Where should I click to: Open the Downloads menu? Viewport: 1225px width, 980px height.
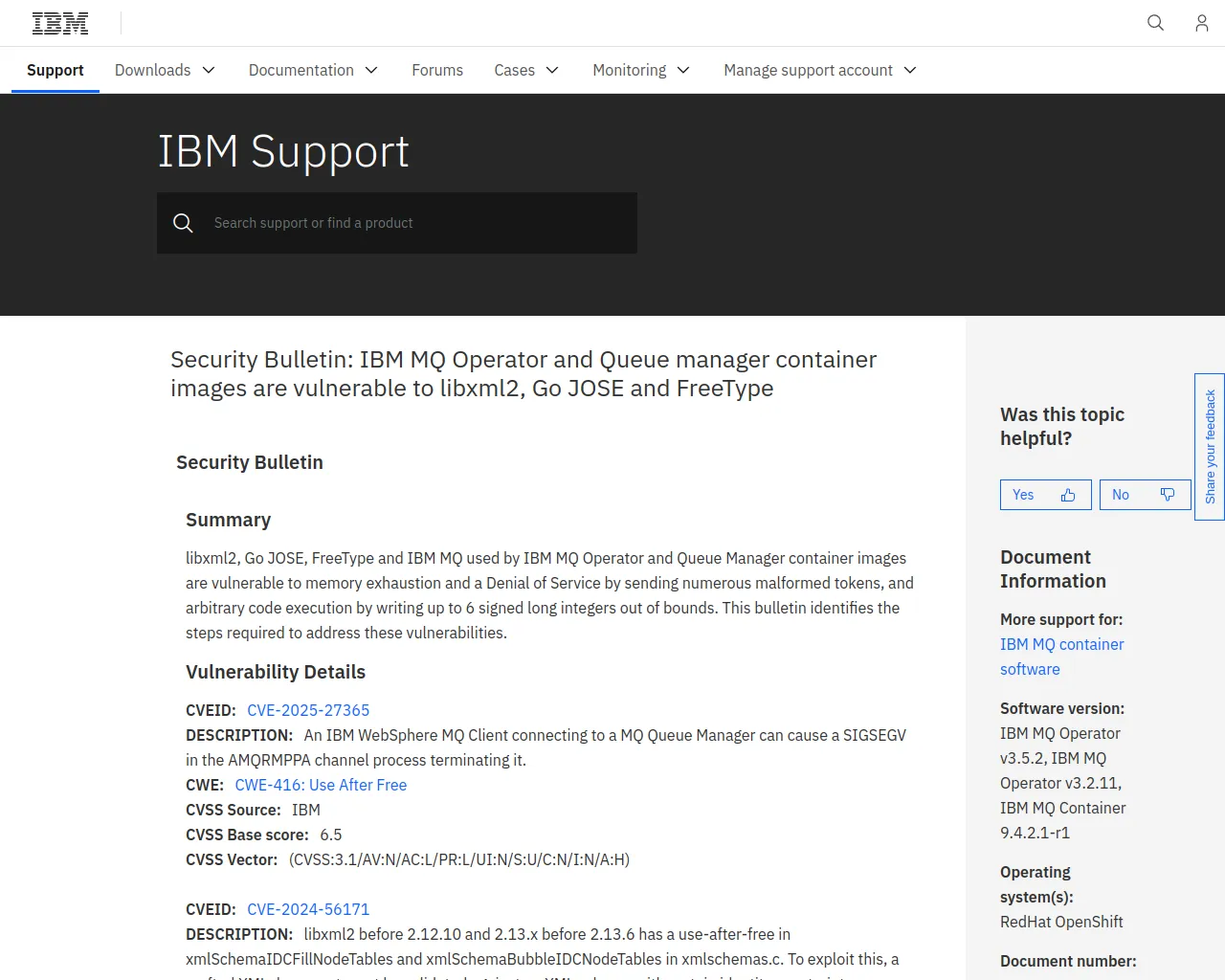(165, 70)
